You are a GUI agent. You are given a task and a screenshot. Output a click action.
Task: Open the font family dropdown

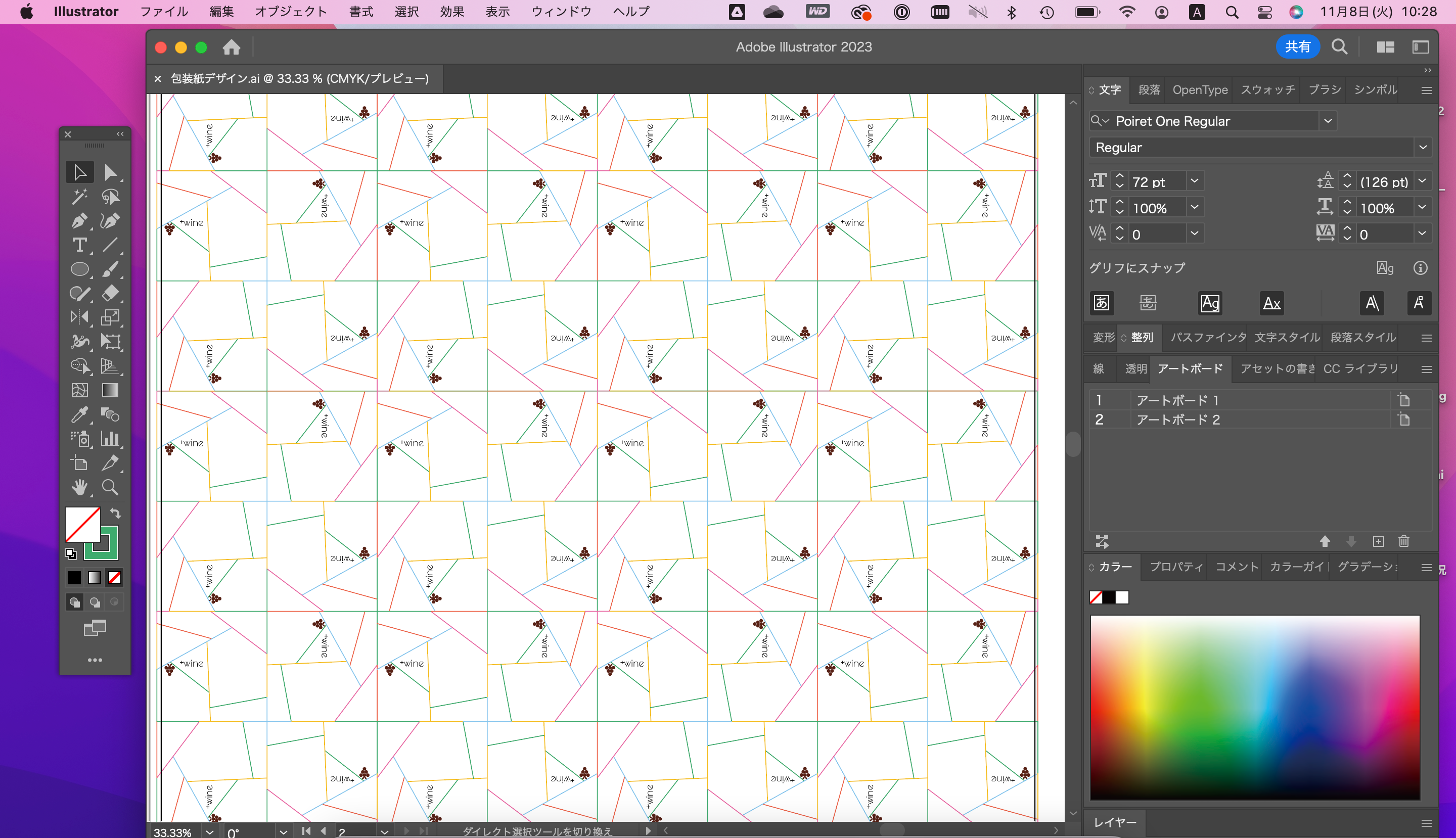[1328, 121]
